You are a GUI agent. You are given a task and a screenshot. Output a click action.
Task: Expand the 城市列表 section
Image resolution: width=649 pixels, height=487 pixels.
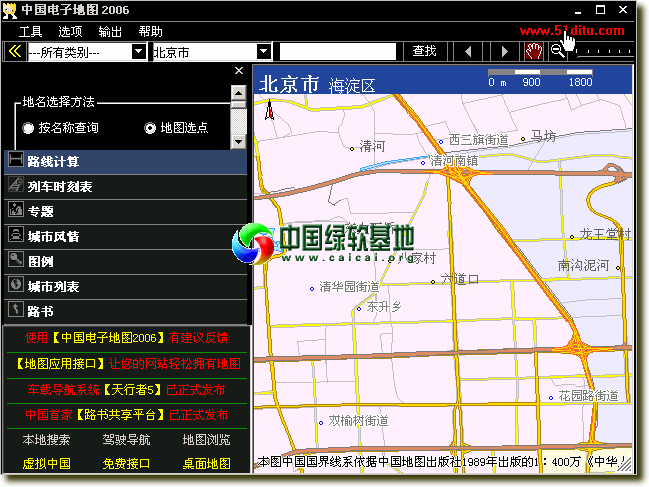click(126, 286)
